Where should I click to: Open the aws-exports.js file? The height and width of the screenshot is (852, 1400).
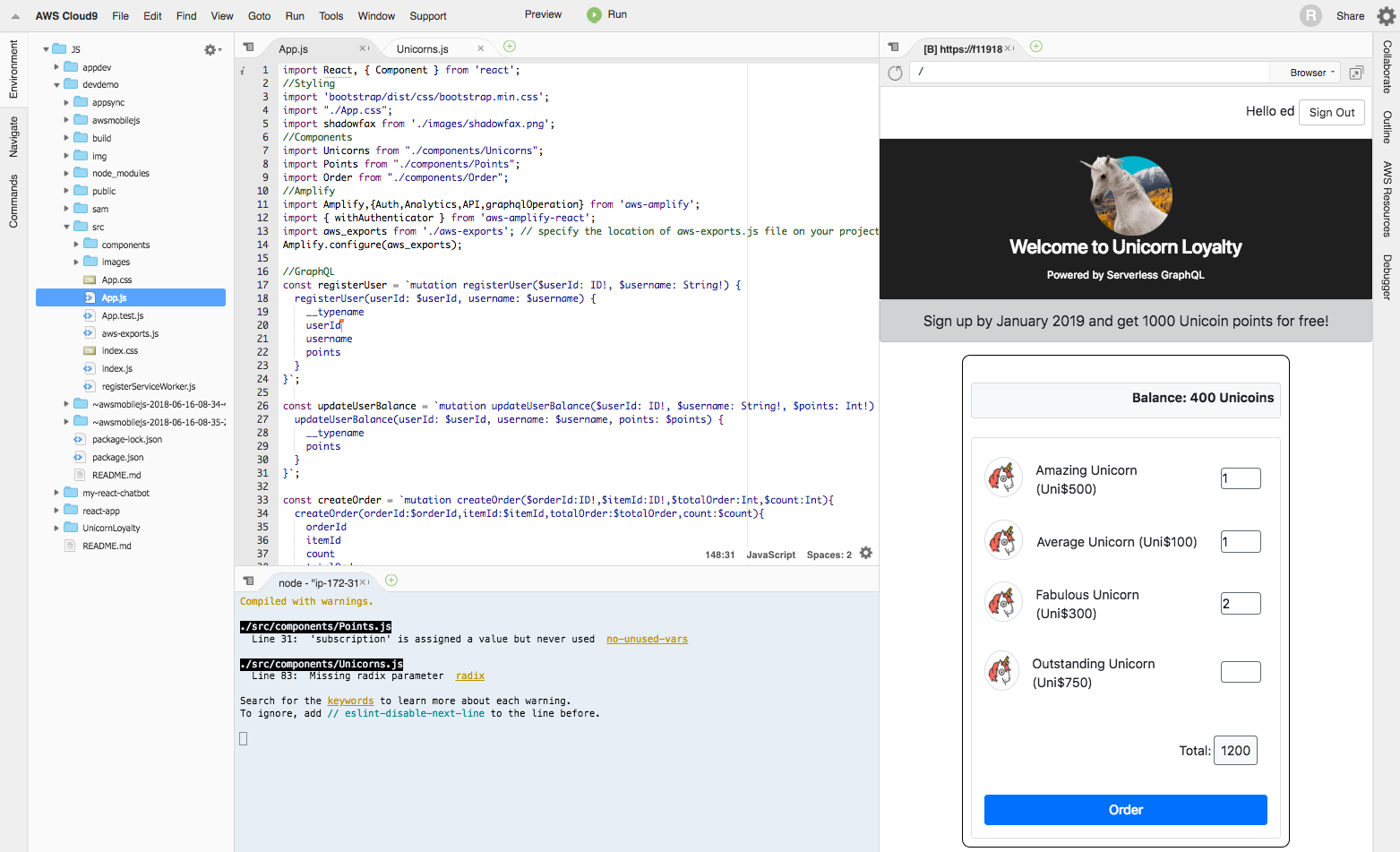click(x=130, y=333)
